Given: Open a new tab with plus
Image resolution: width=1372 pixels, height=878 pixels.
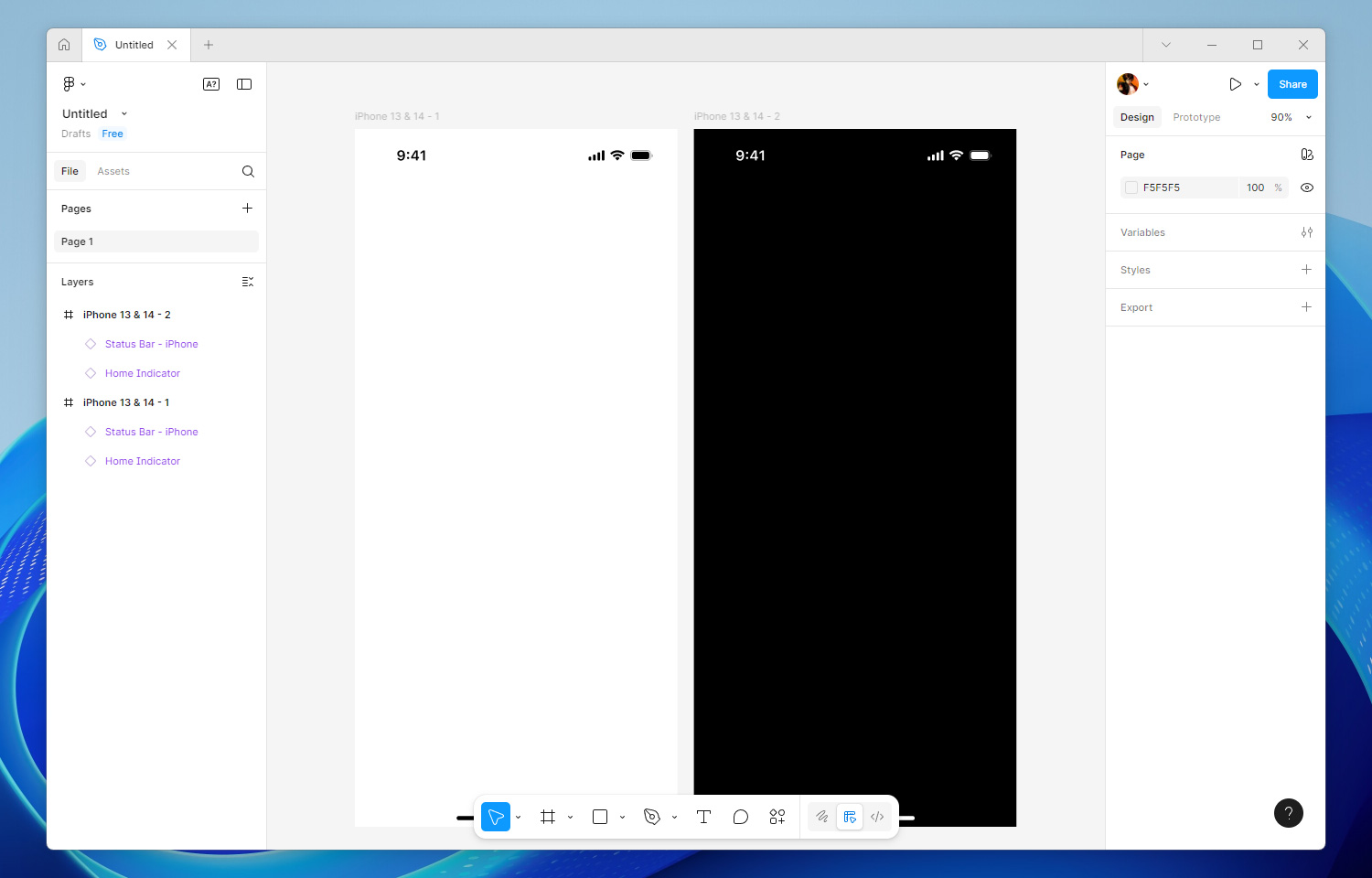Looking at the screenshot, I should pos(209,45).
